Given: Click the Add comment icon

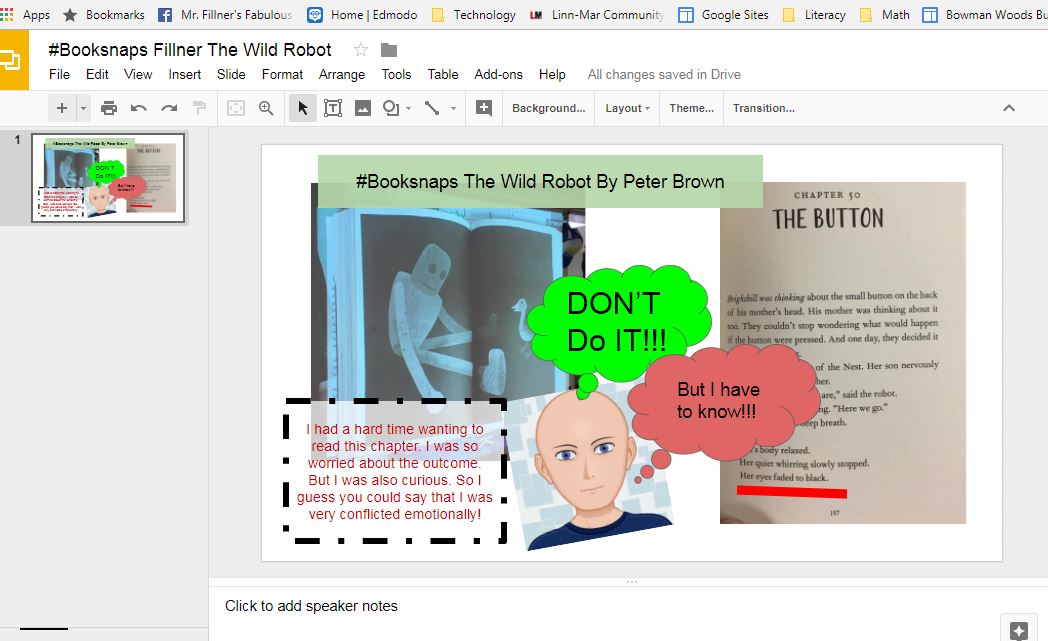Looking at the screenshot, I should (x=484, y=108).
